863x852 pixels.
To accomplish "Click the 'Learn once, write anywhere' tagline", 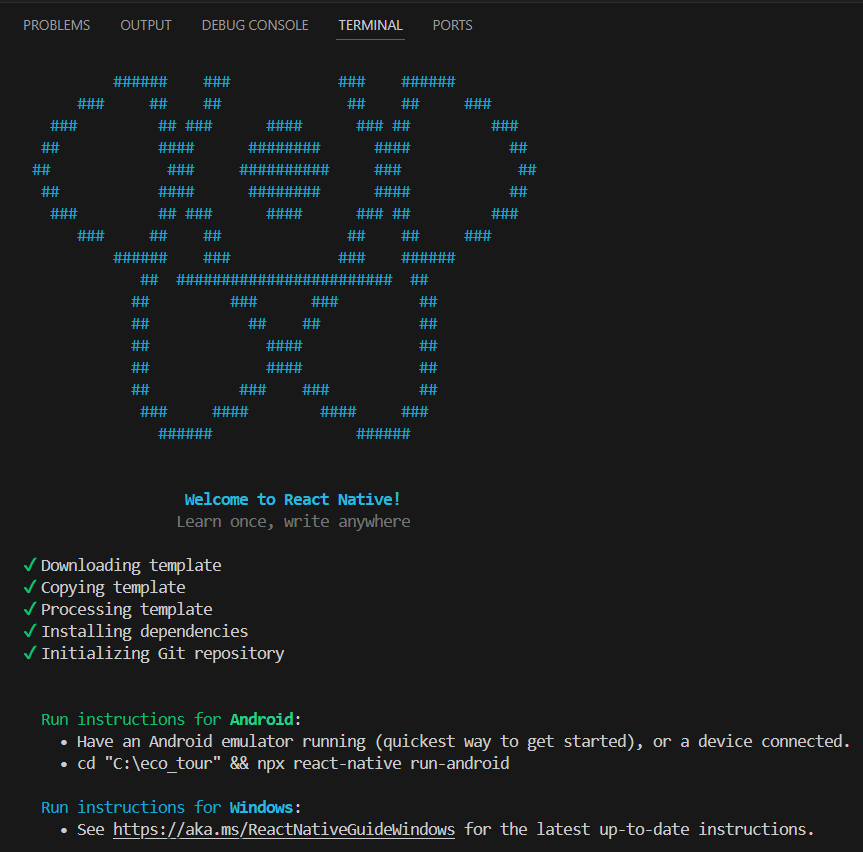I will [293, 521].
